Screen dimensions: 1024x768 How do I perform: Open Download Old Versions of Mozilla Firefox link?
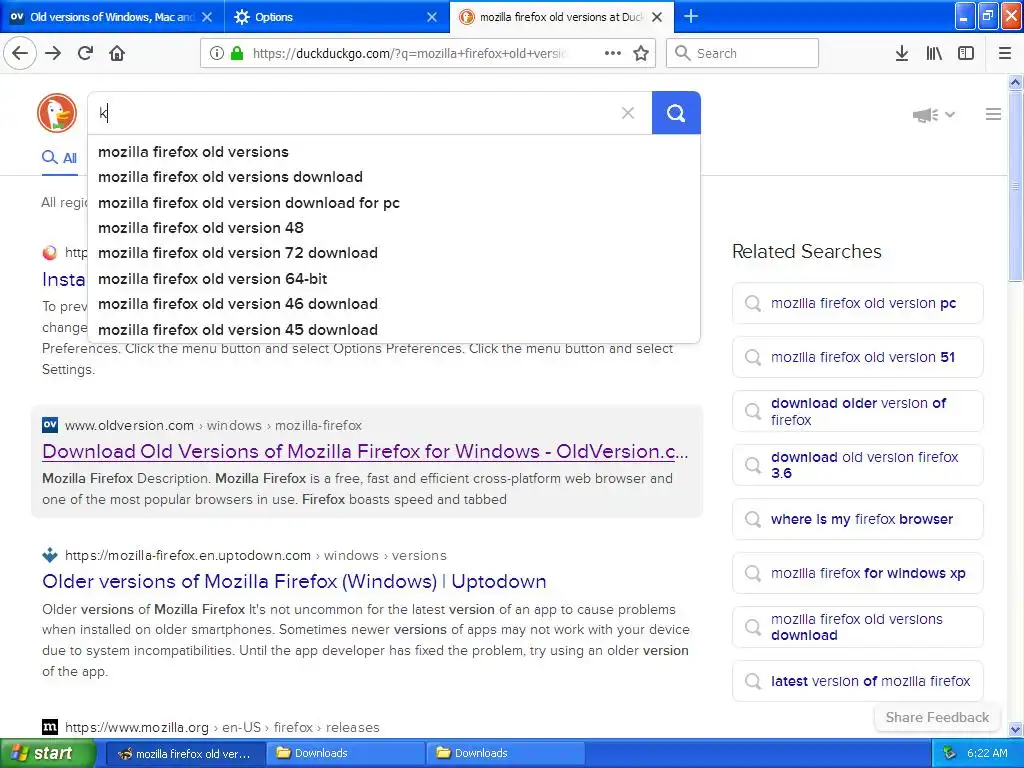365,451
